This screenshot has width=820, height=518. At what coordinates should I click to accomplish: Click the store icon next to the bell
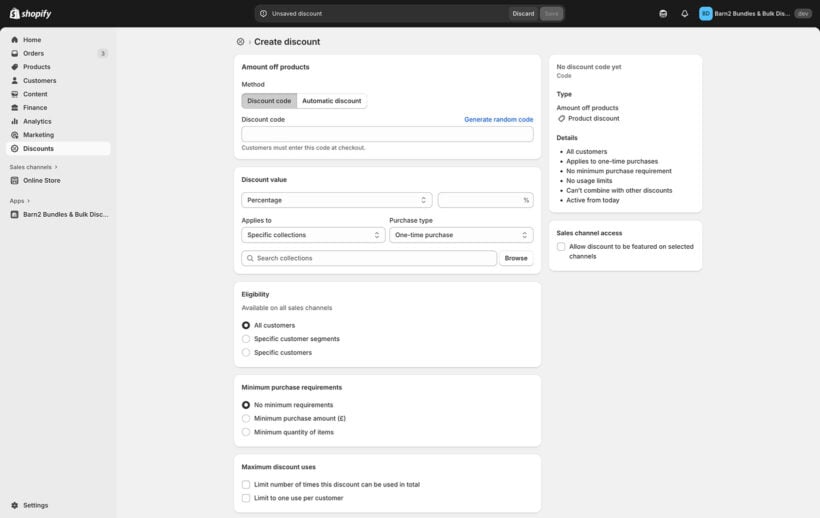(x=663, y=14)
